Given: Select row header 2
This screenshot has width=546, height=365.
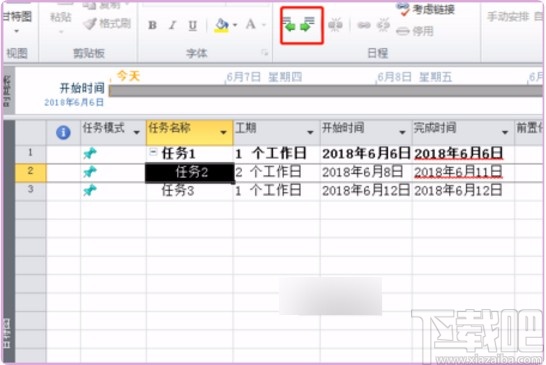Looking at the screenshot, I should 31,172.
